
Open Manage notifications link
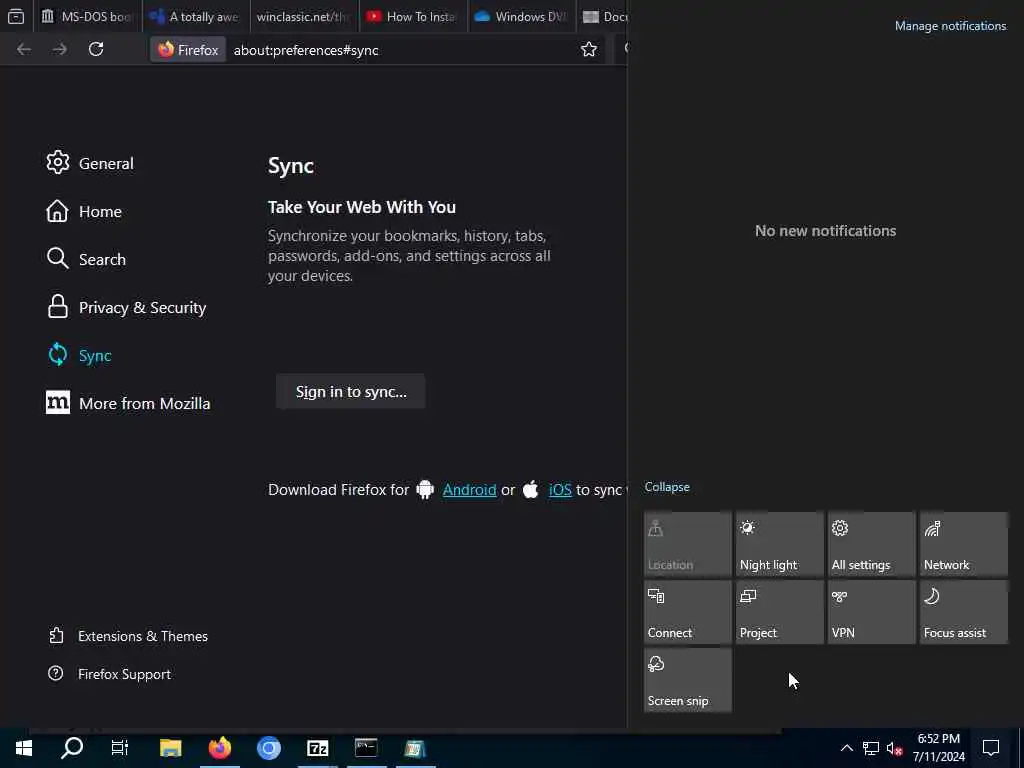(x=950, y=25)
